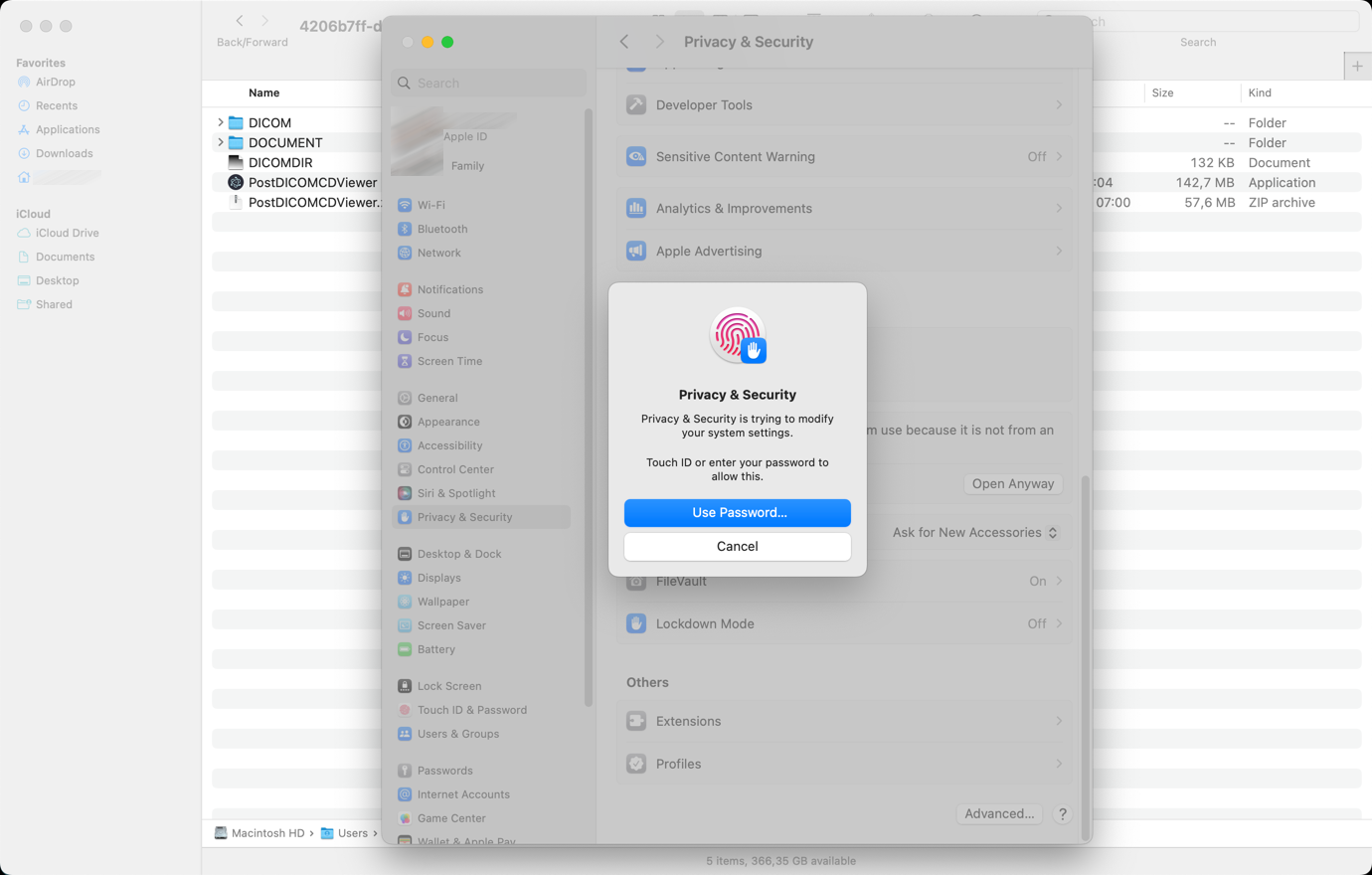
Task: Expand the DICOM folder
Action: pos(220,122)
